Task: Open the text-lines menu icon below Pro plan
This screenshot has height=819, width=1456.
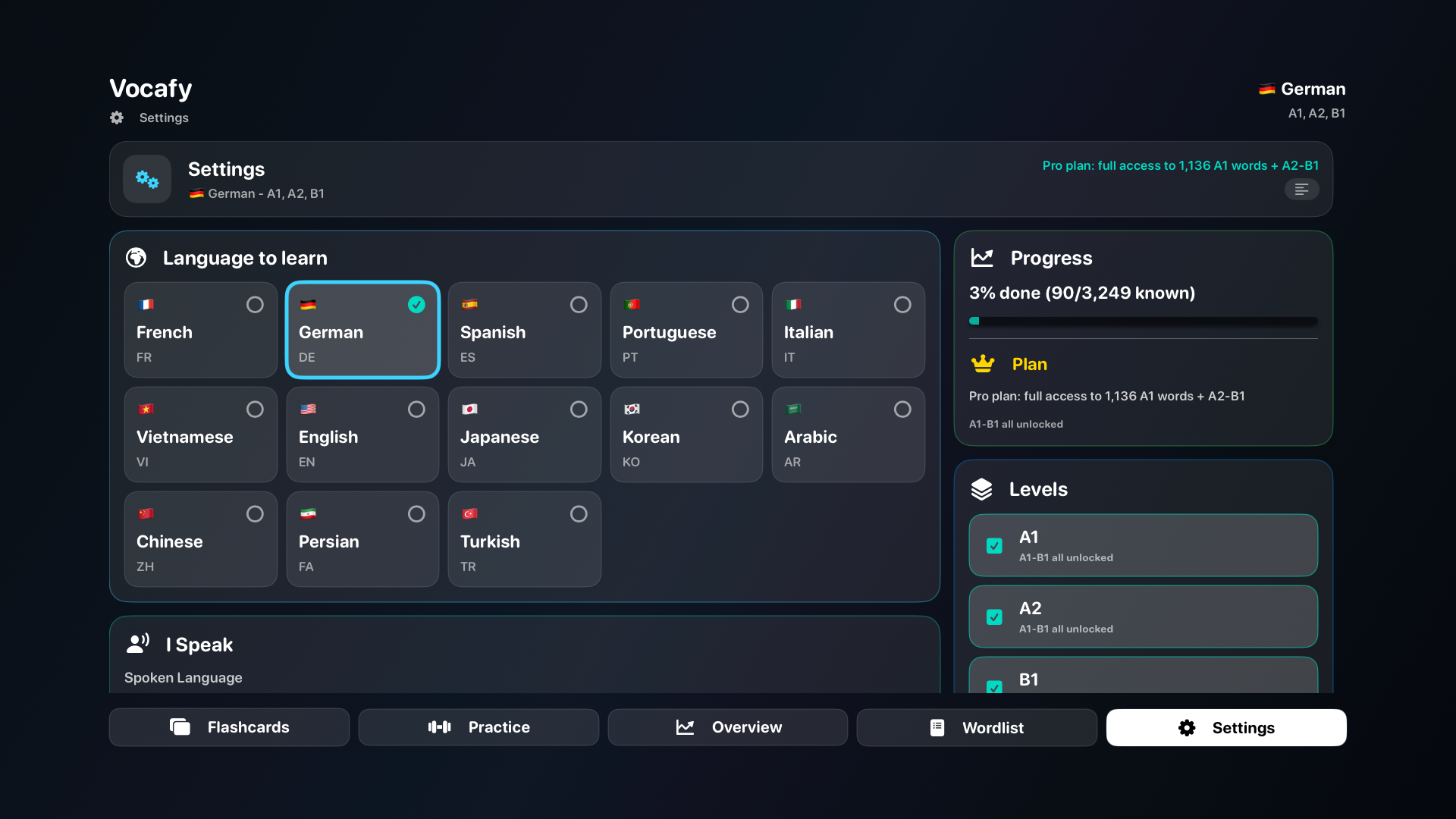Action: (x=1301, y=190)
